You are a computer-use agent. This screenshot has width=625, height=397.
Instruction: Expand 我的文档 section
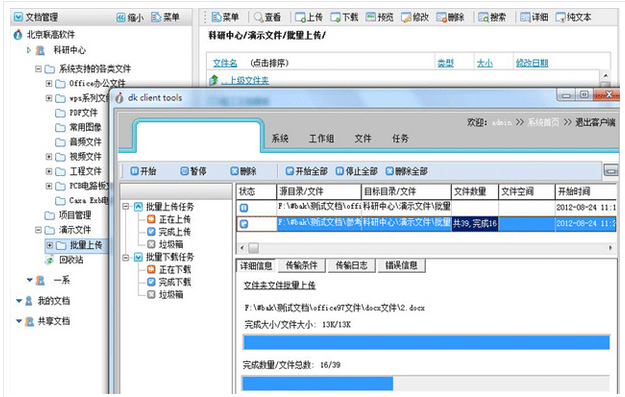click(x=19, y=301)
